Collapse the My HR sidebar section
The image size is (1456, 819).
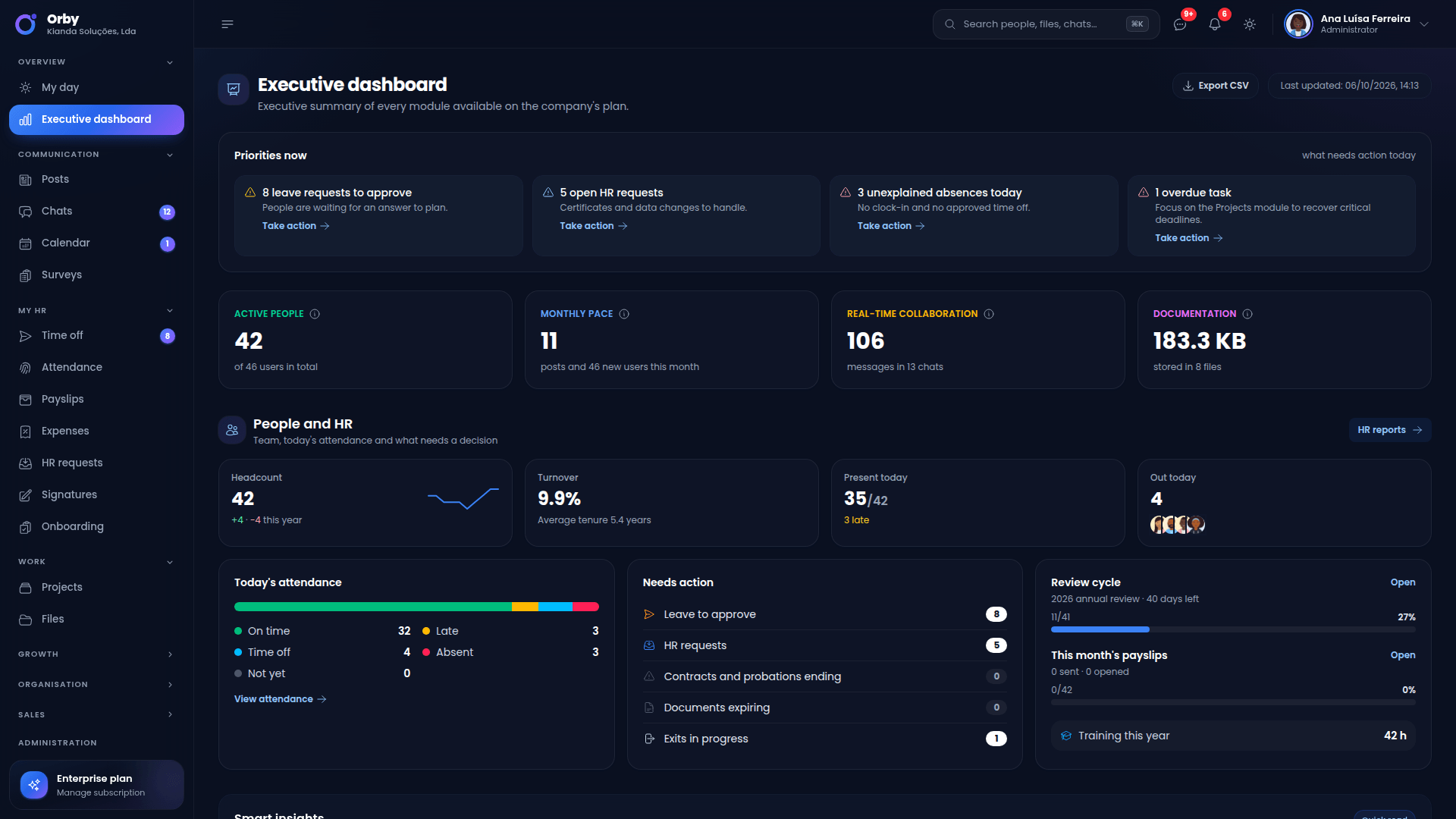click(x=170, y=311)
